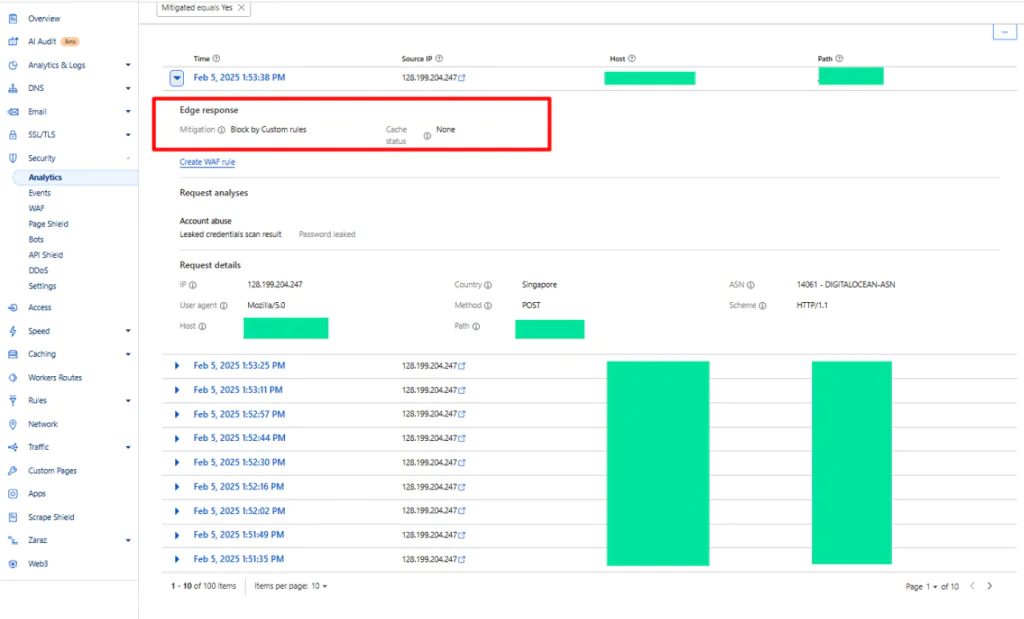The width and height of the screenshot is (1024, 619).
Task: Click the Block by Custom rules text
Action: [x=268, y=130]
